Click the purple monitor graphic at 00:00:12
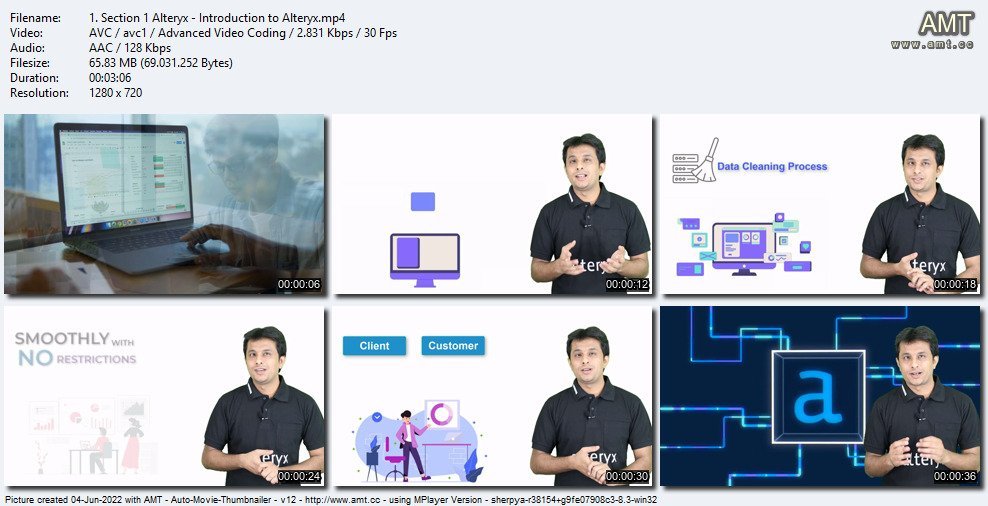The height and width of the screenshot is (506, 988). pyautogui.click(x=425, y=260)
